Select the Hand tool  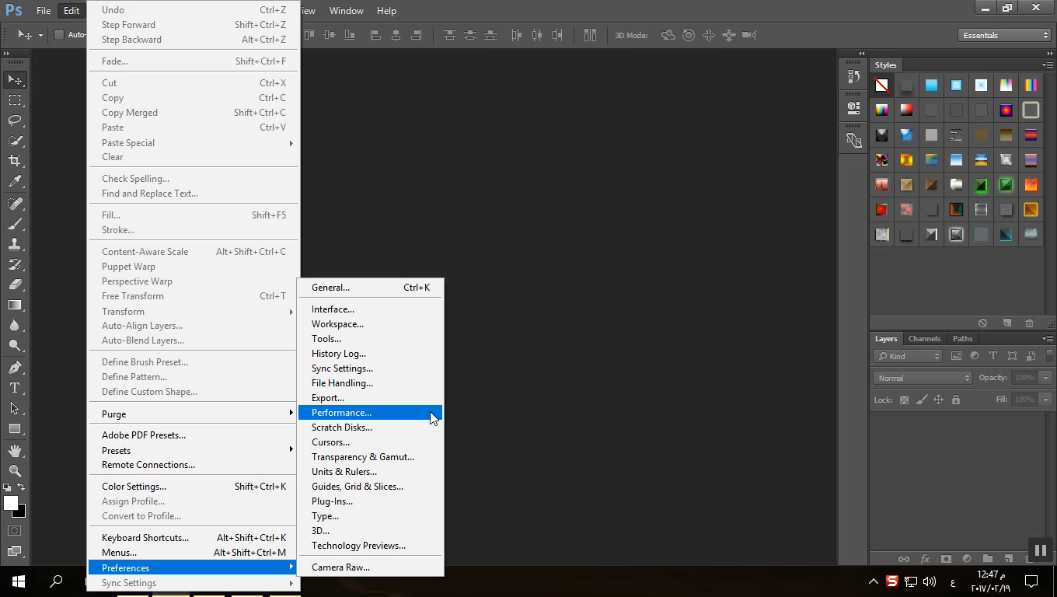point(15,451)
